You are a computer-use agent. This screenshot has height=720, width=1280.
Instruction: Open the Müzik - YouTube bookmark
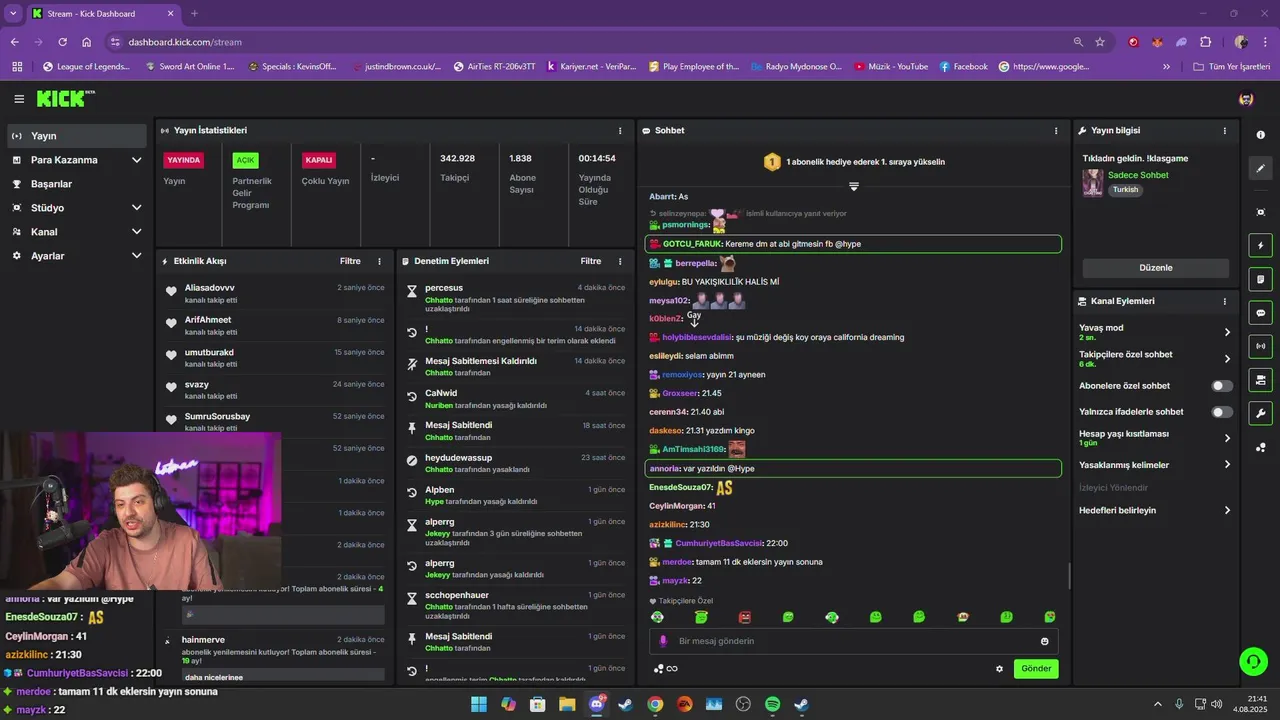tap(889, 67)
